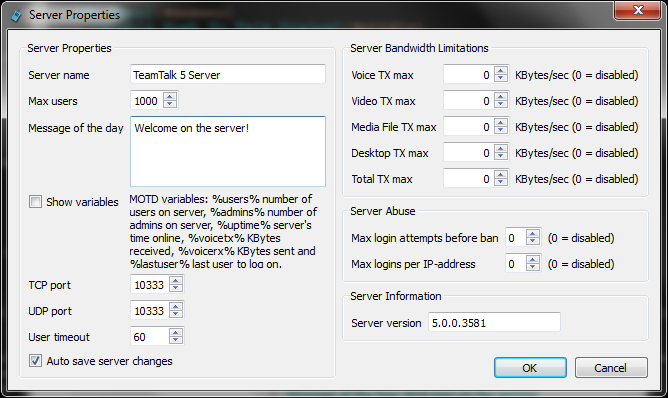Click the TCP port value field
Image resolution: width=668 pixels, height=398 pixels.
click(150, 284)
